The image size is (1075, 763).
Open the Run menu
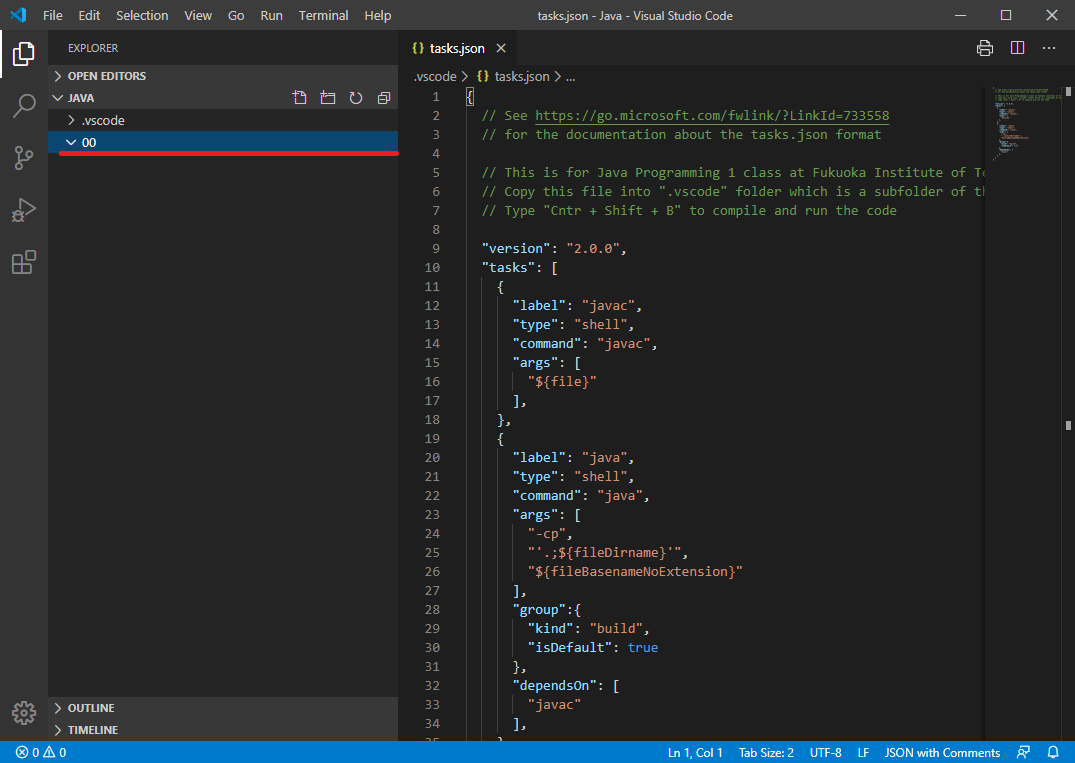[271, 15]
